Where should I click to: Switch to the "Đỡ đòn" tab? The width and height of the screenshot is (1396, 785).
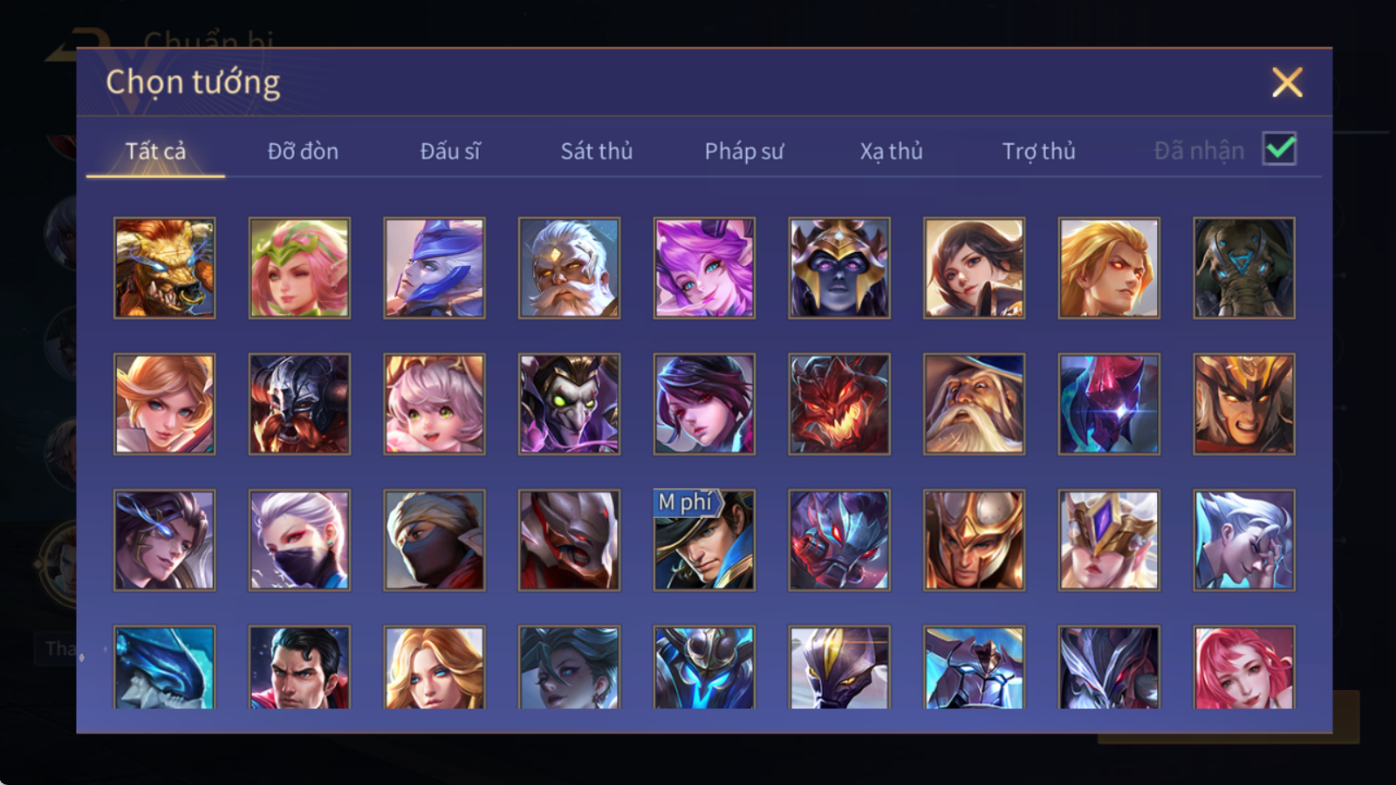tap(303, 151)
